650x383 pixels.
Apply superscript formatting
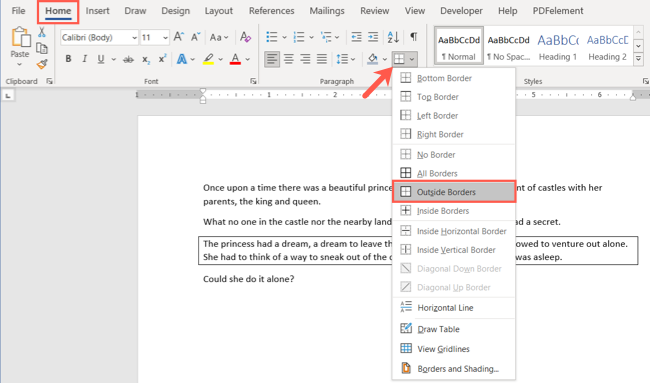[162, 59]
